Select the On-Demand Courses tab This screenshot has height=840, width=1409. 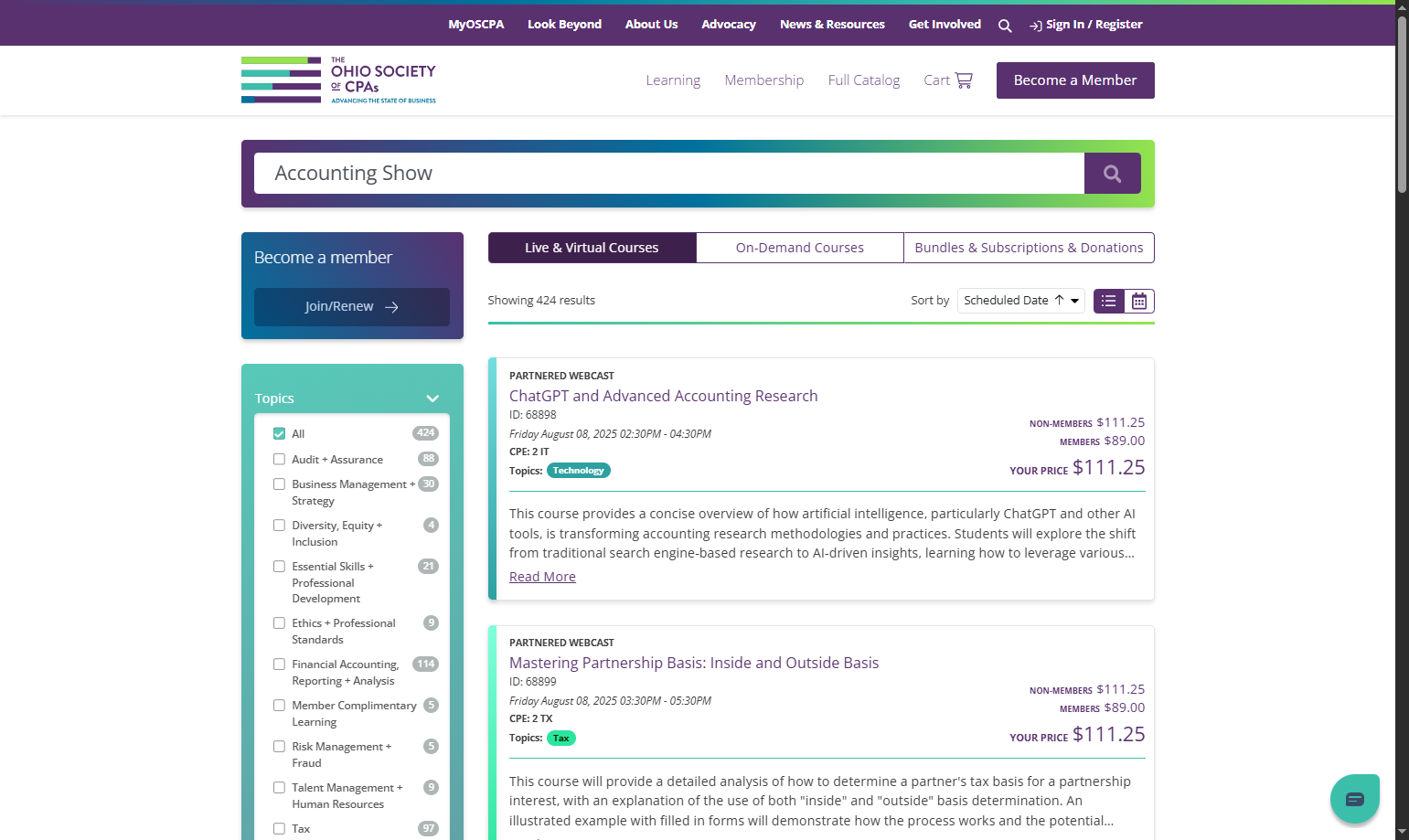[800, 248]
